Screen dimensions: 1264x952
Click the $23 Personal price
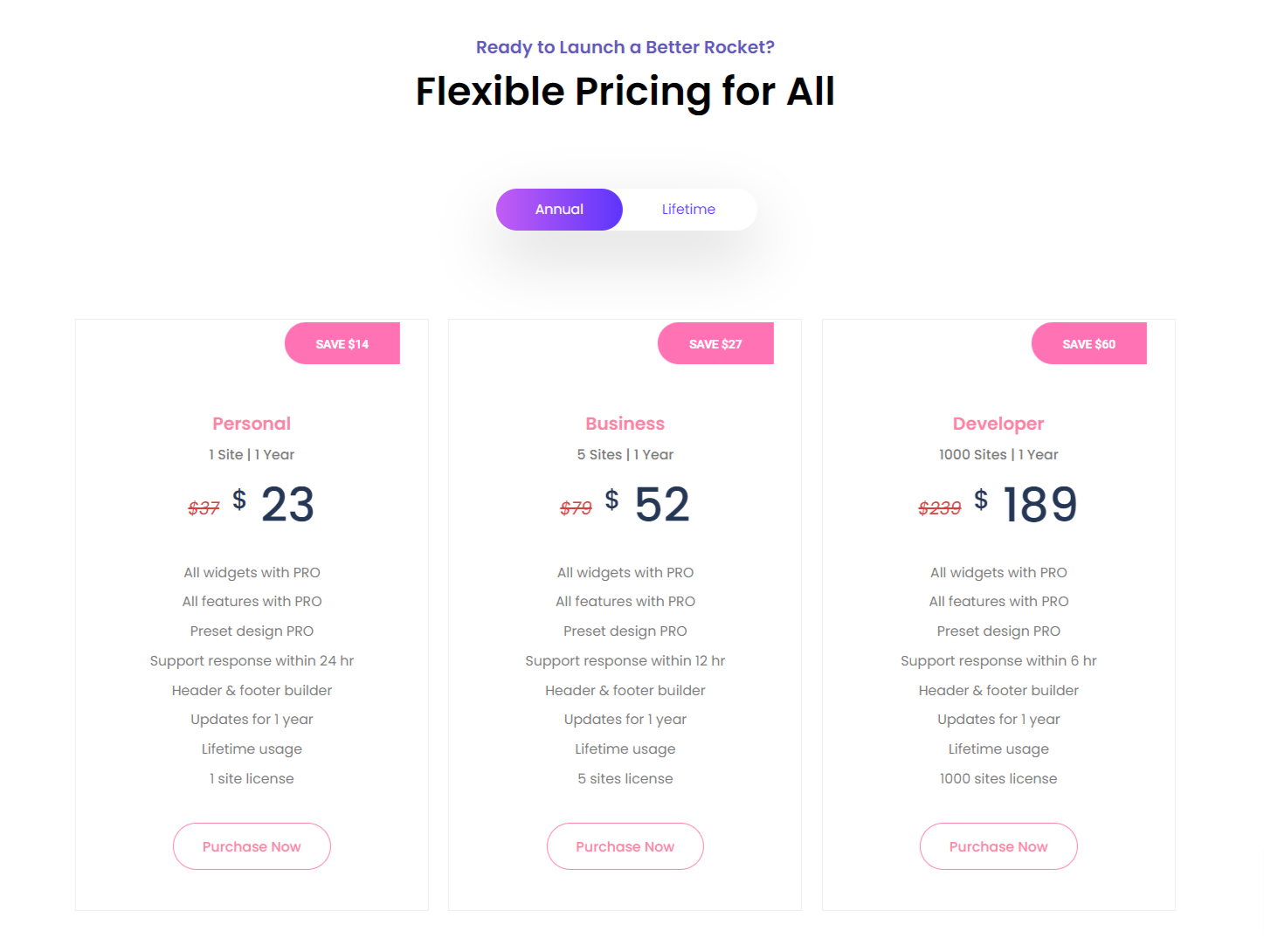click(273, 504)
